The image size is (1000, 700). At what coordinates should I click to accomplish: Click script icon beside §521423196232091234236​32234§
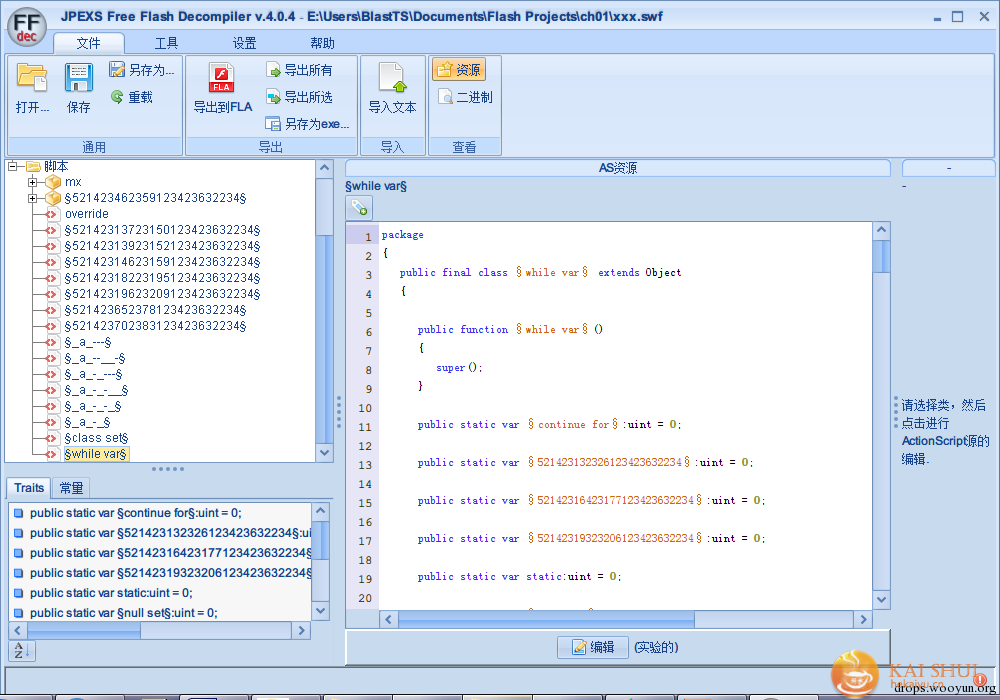pyautogui.click(x=51, y=294)
